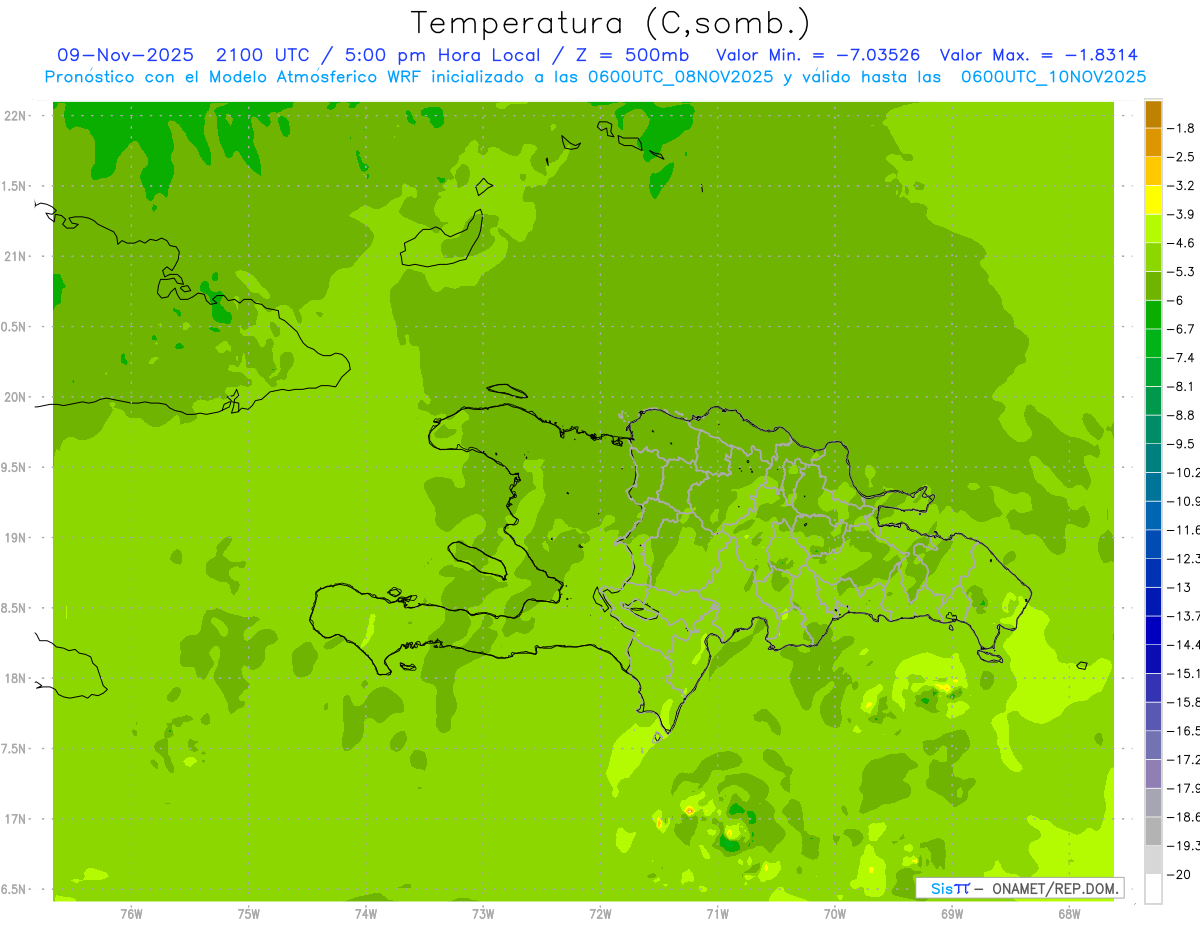Click the "SisTT - ONAMET/REP.DOM." credit box
1200x927 pixels.
pyautogui.click(x=1020, y=888)
